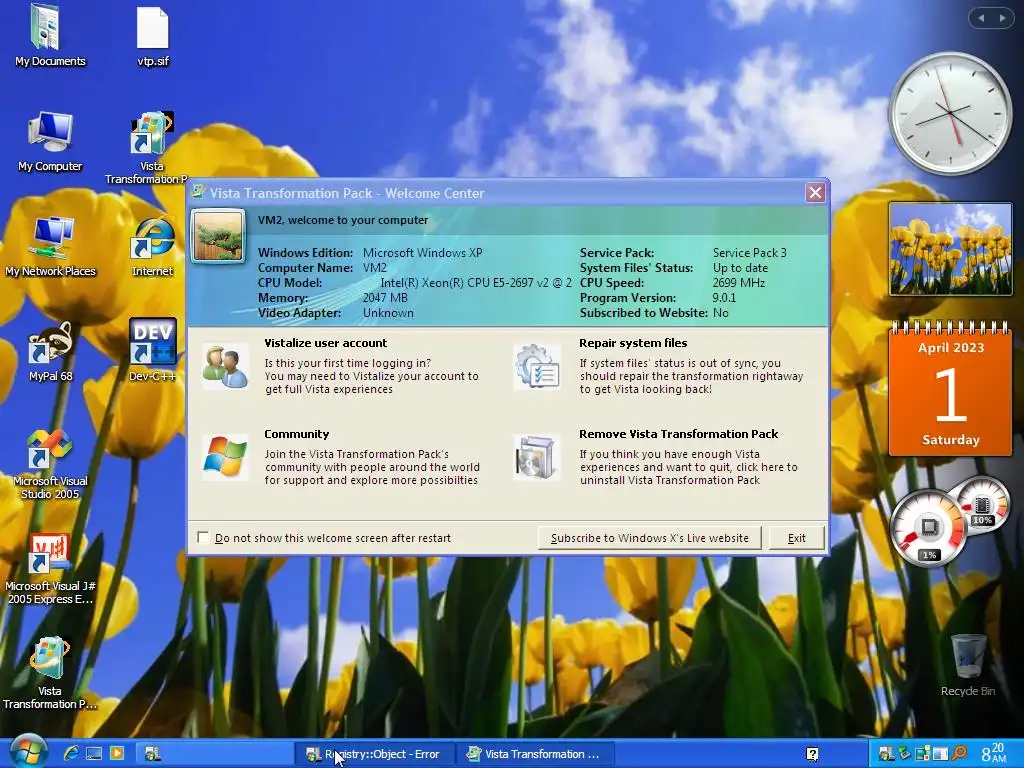
Task: Click the Remove Vista Transformation Pack icon
Action: (x=536, y=457)
